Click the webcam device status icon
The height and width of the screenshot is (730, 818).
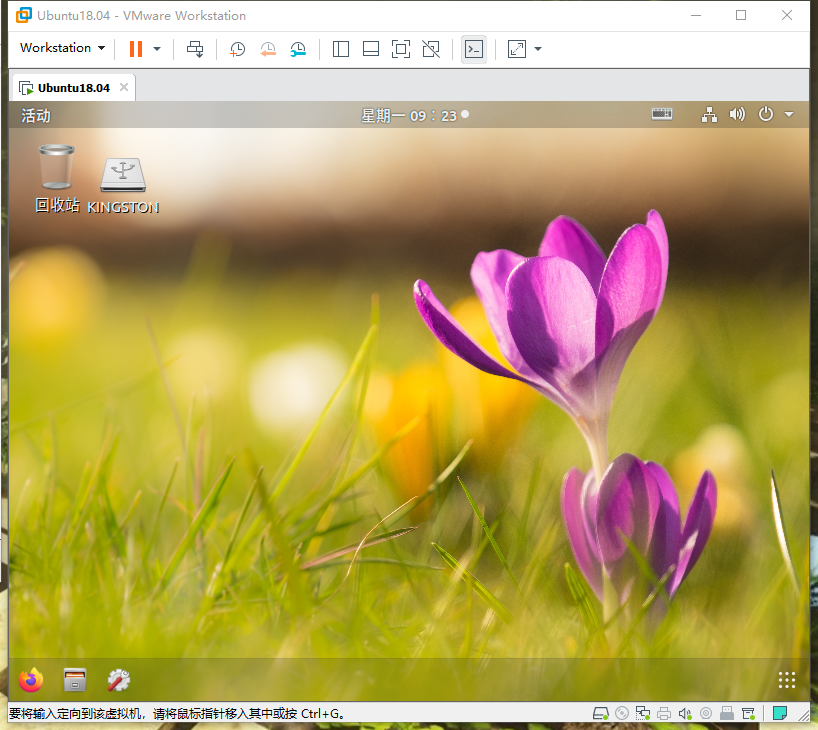click(x=706, y=713)
